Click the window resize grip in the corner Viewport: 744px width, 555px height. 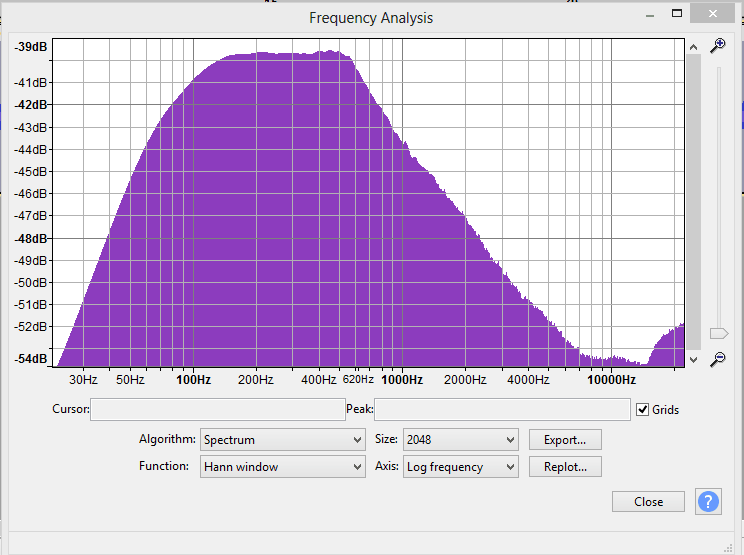click(727, 548)
